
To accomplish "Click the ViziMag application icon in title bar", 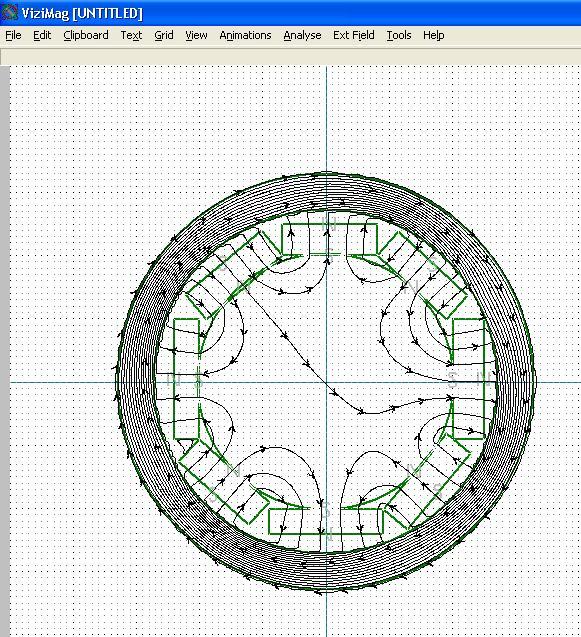I will click(9, 13).
